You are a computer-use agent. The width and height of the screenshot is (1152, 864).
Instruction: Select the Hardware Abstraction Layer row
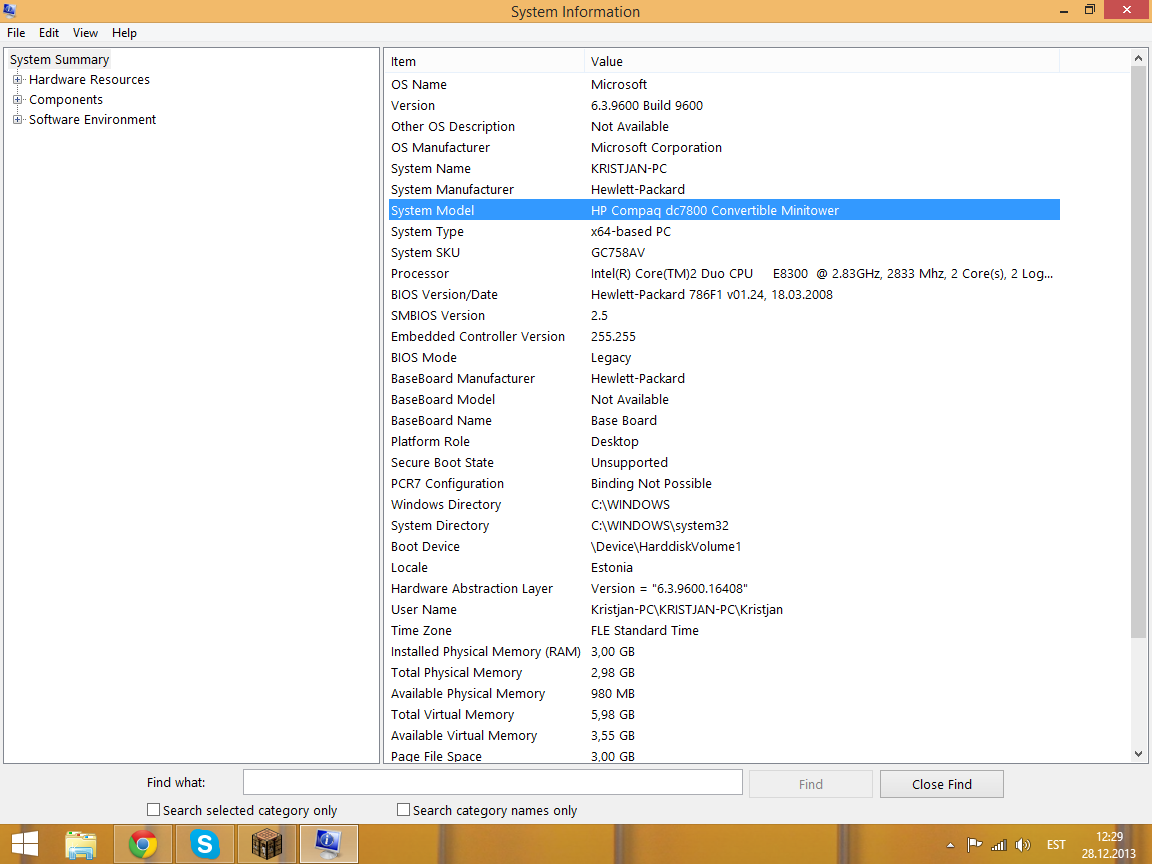tap(724, 588)
